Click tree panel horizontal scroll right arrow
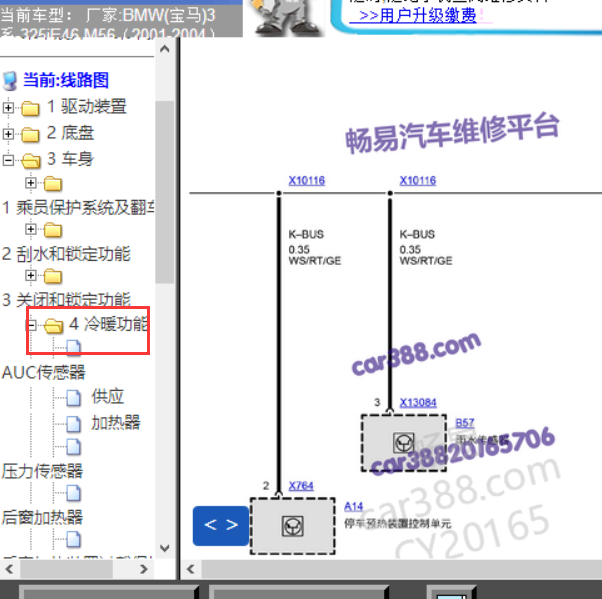 [144, 569]
